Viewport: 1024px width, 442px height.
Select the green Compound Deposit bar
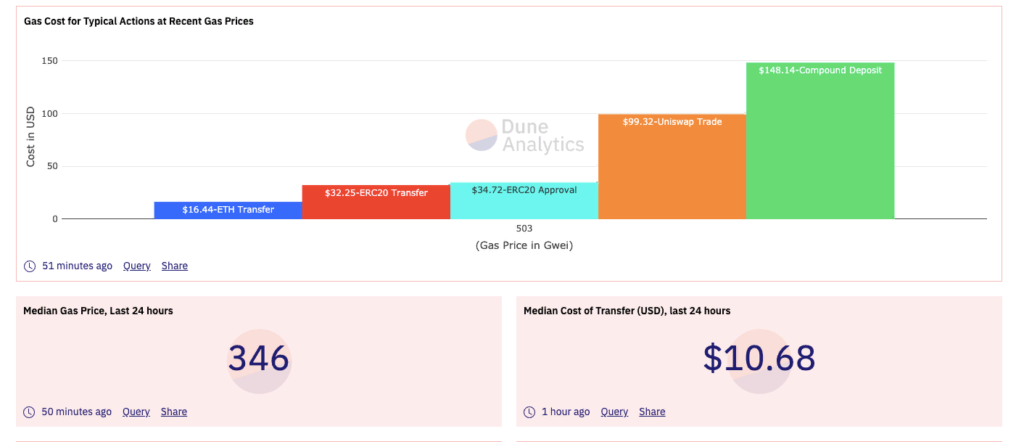[820, 140]
